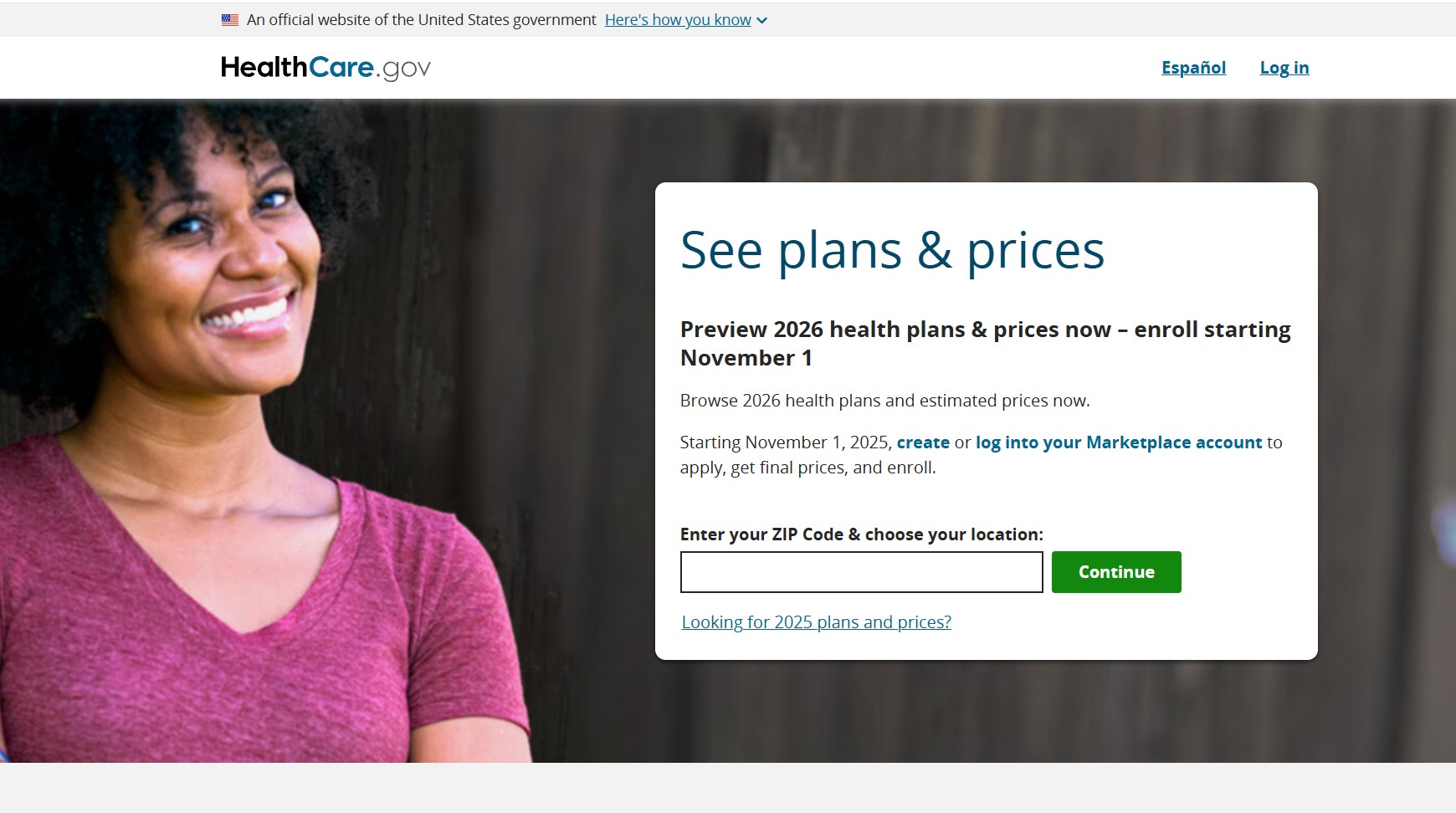Focus the ZIP Code input field
The image size is (1456, 813).
tap(861, 572)
